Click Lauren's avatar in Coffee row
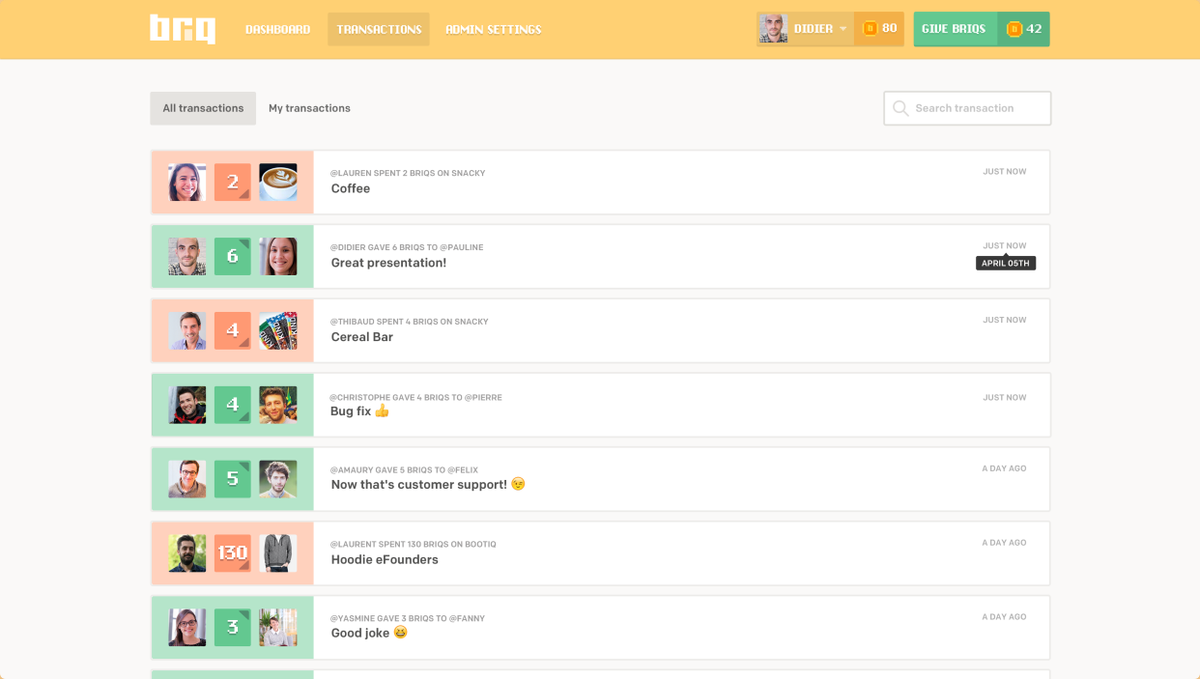1200x679 pixels. (x=187, y=182)
